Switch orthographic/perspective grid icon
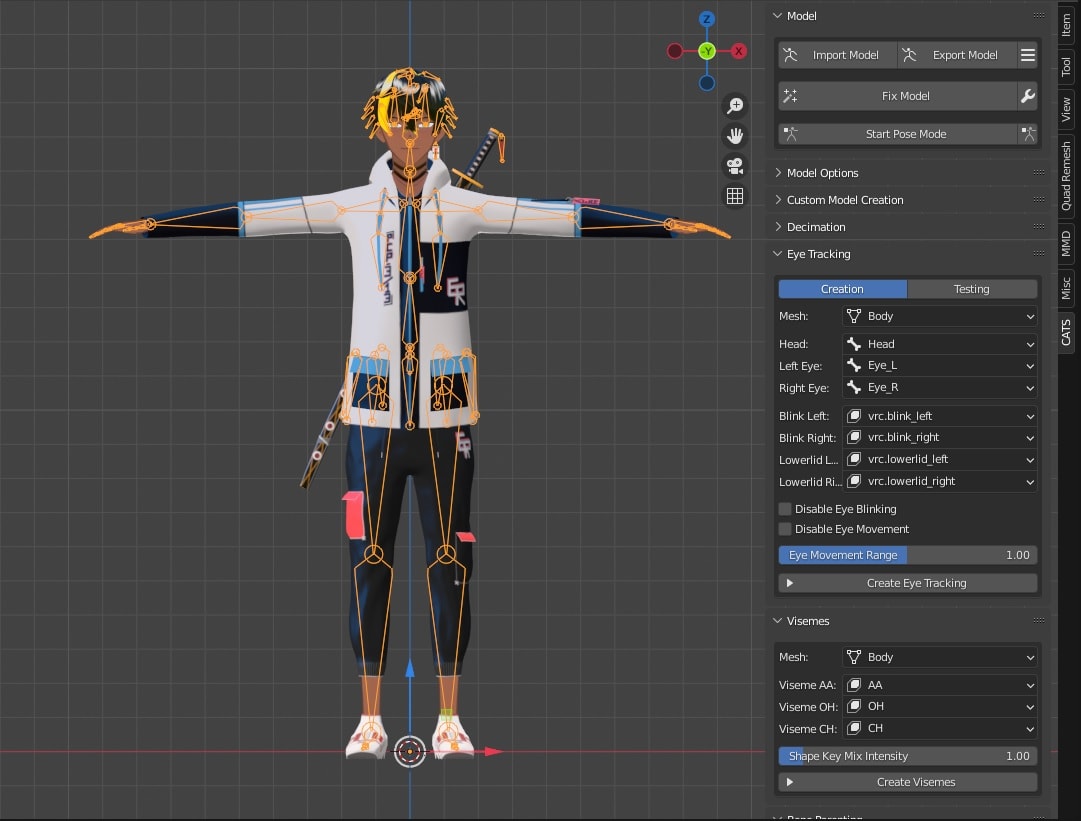The image size is (1081, 821). click(x=735, y=196)
